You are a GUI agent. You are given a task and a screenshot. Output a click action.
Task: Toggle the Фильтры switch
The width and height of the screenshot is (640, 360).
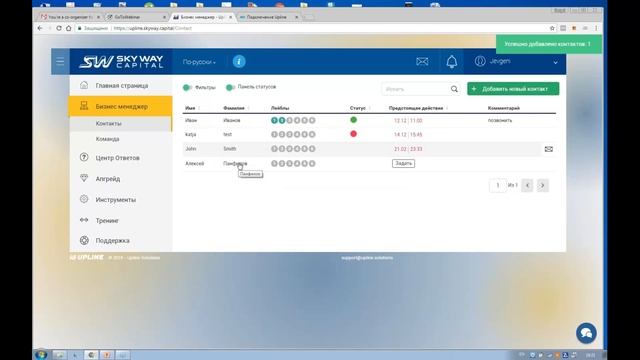[187, 87]
